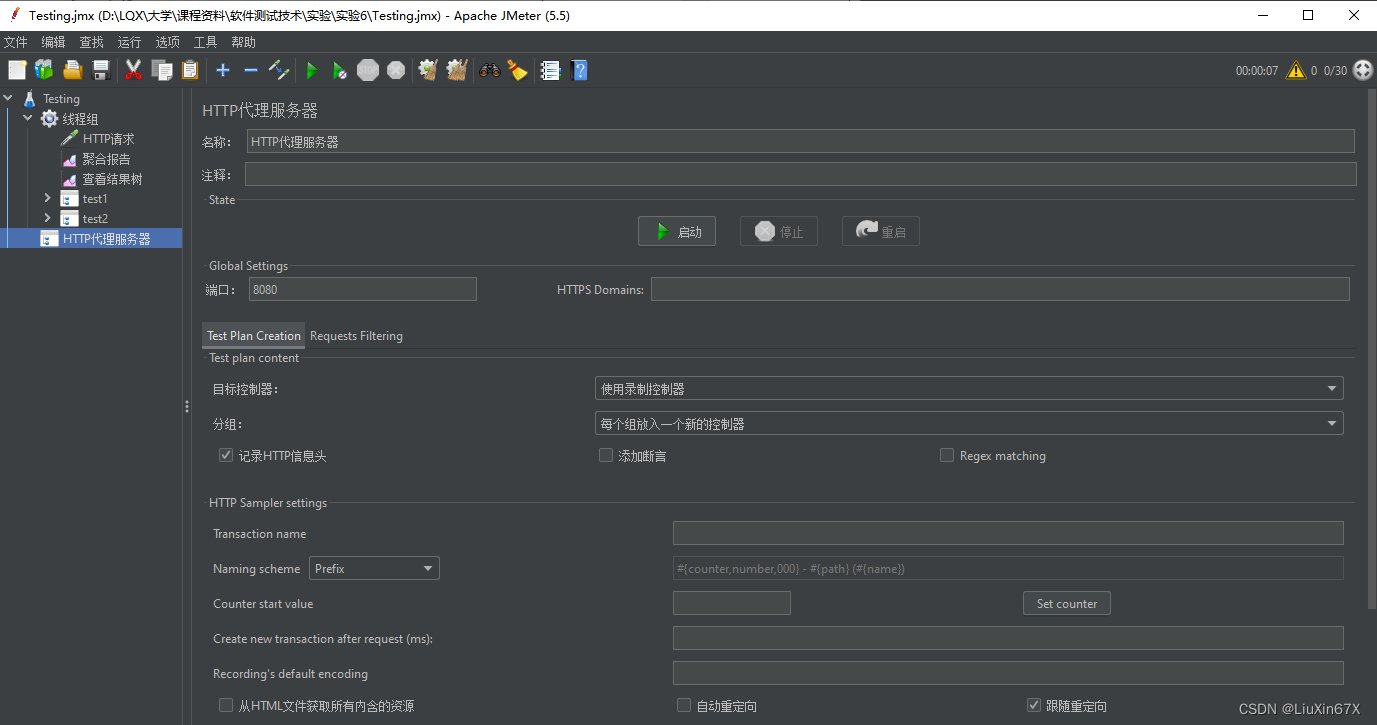Click the Help question mark icon
The width and height of the screenshot is (1377, 725).
coord(579,70)
